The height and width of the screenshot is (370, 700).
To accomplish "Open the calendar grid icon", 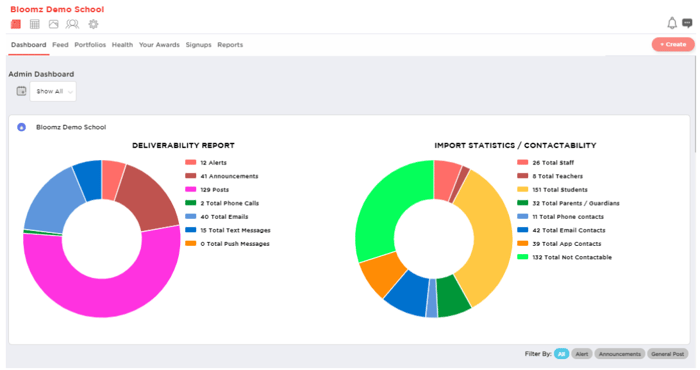I will click(34, 24).
